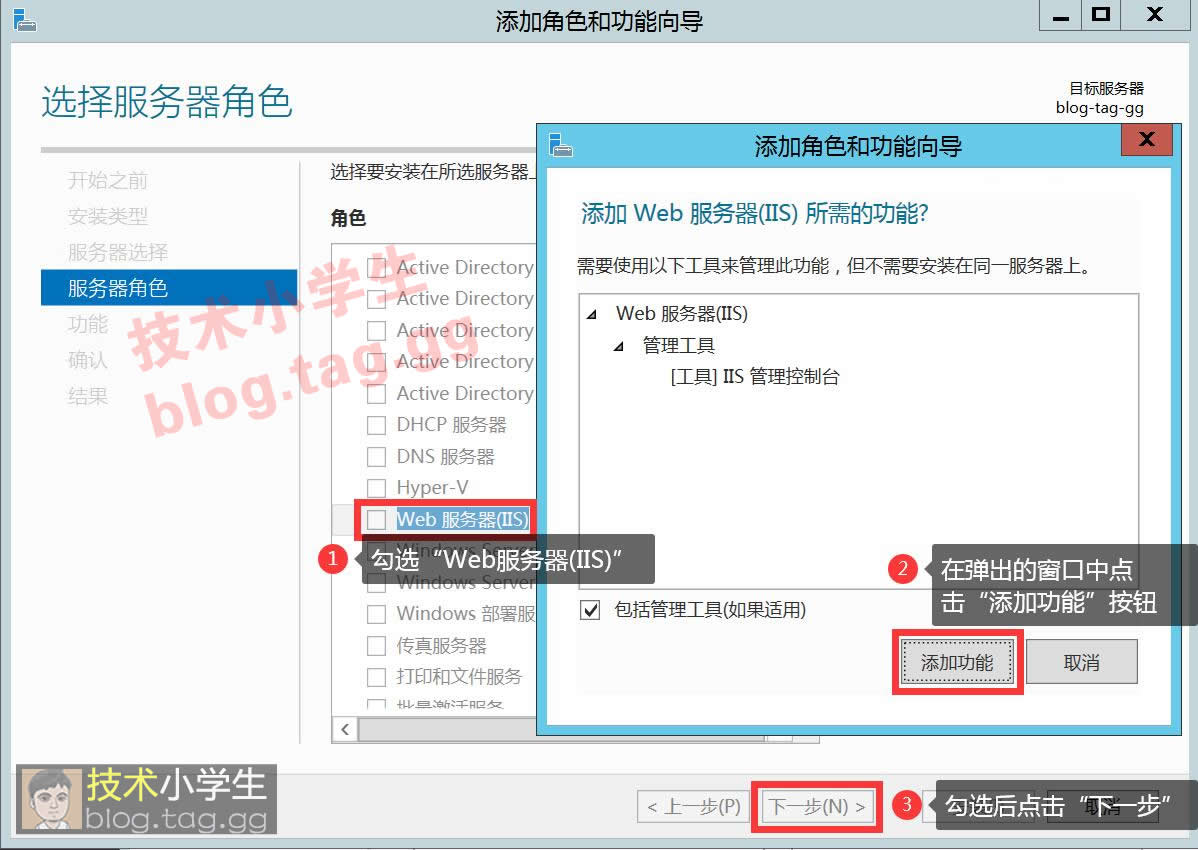The width and height of the screenshot is (1198, 850).
Task: Collapse the 管理工具 tree node
Action: click(x=619, y=346)
